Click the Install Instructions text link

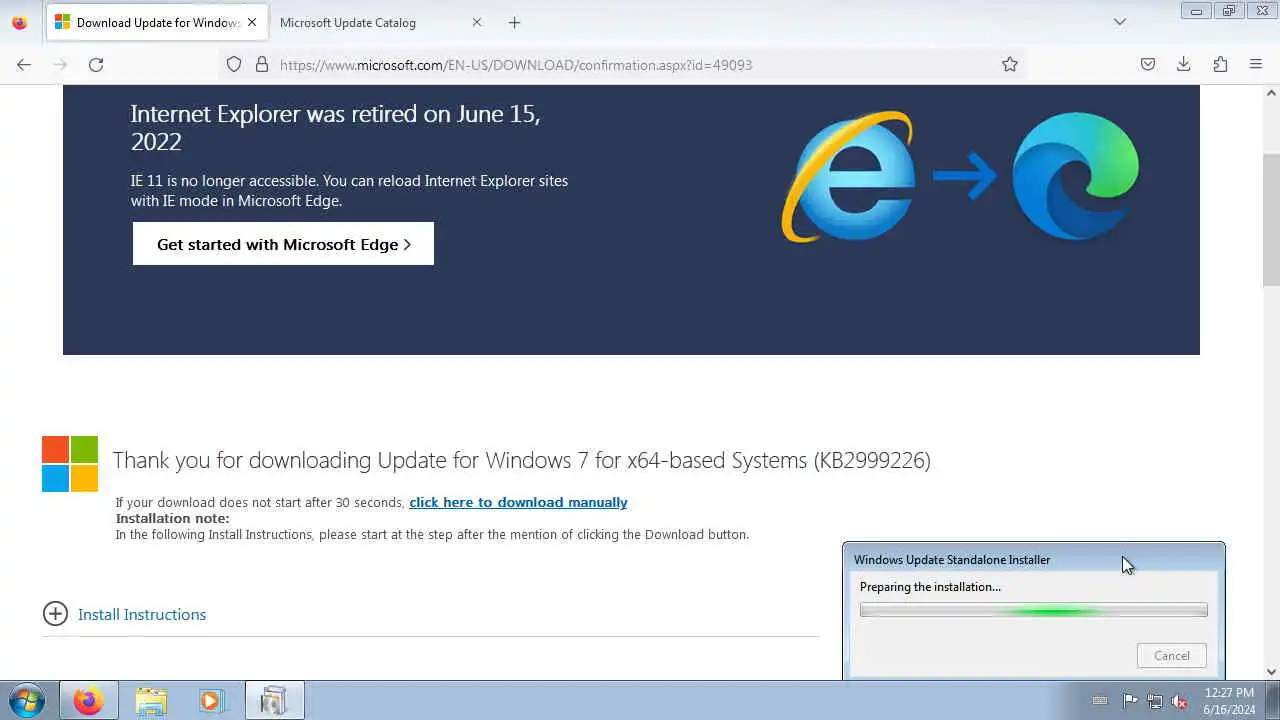pyautogui.click(x=142, y=615)
